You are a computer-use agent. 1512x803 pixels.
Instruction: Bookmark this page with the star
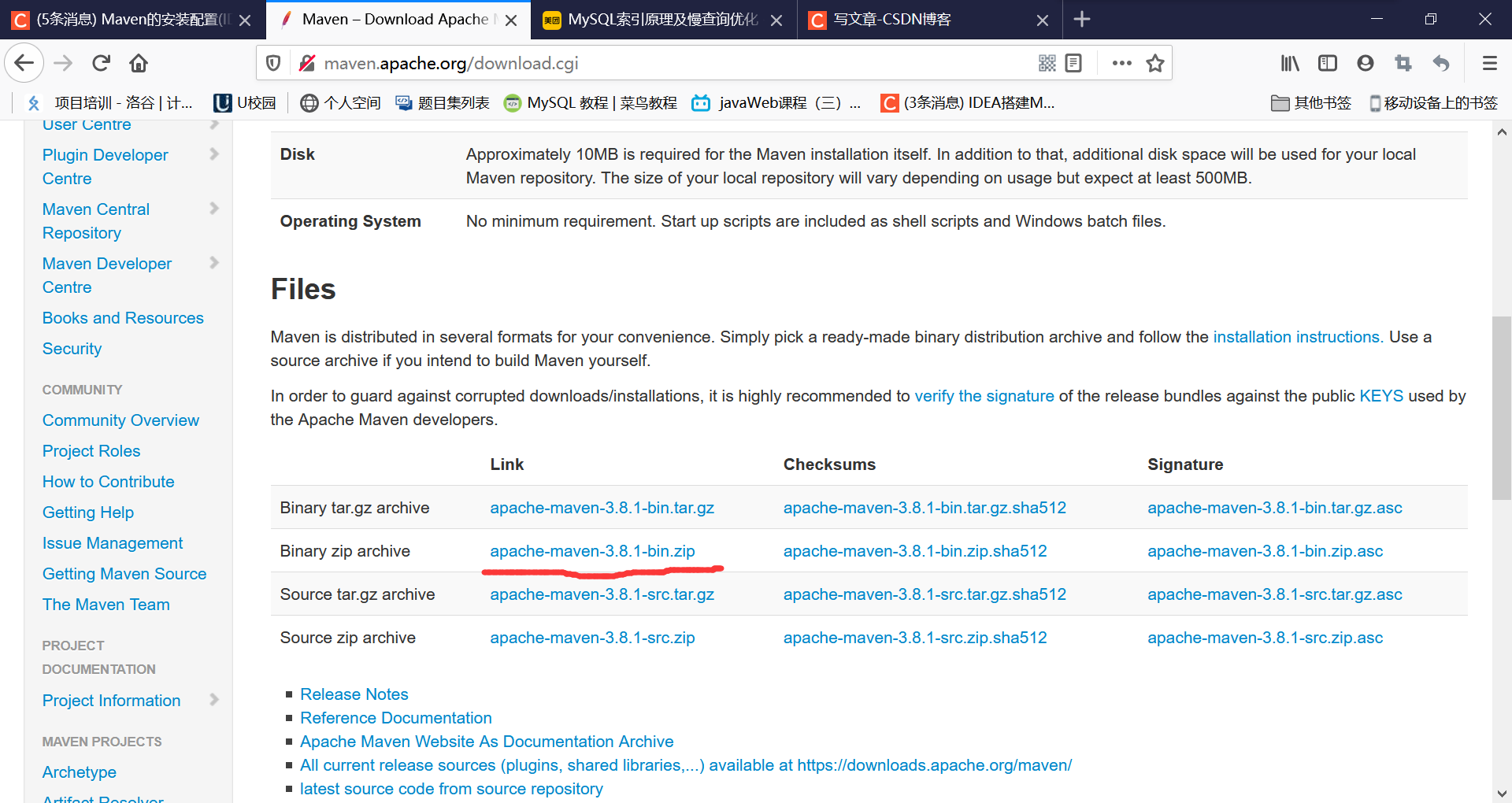(1154, 63)
